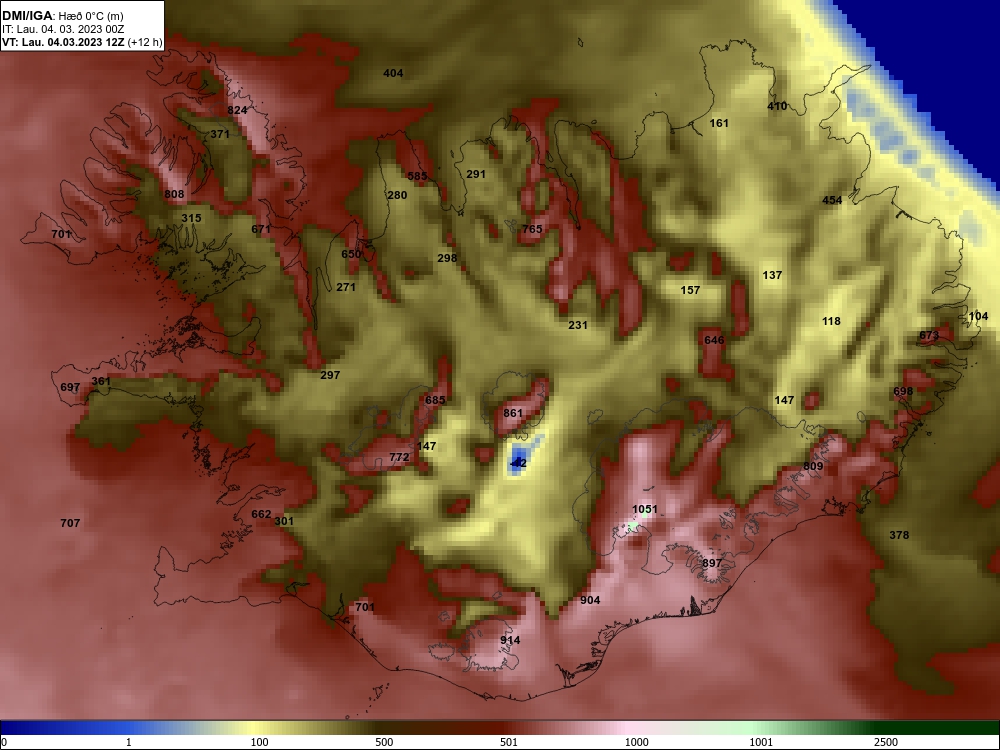The height and width of the screenshot is (750, 1000).
Task: Click the map value 914
Action: point(510,640)
